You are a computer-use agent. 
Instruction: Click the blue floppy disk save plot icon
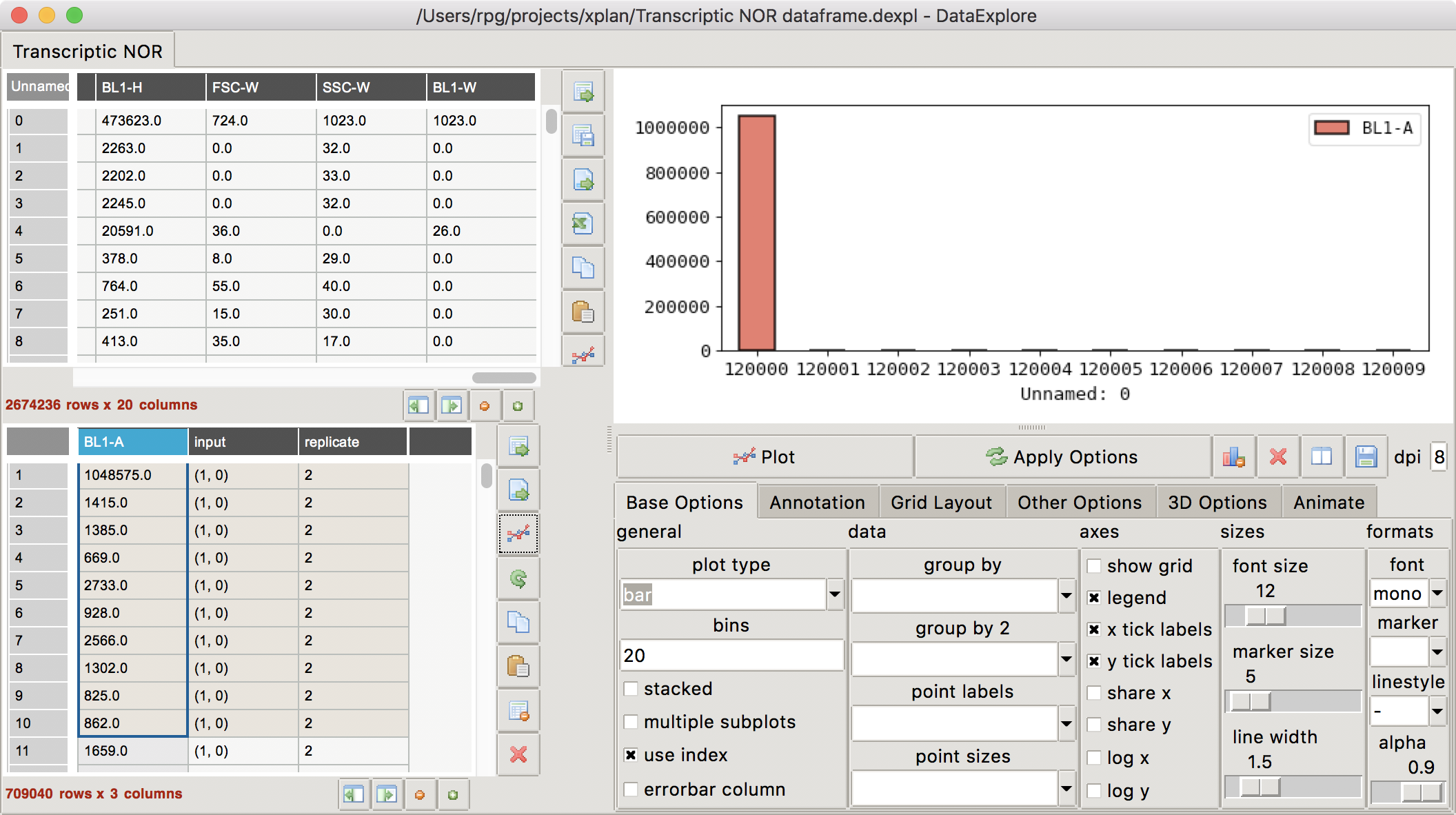(x=1366, y=456)
